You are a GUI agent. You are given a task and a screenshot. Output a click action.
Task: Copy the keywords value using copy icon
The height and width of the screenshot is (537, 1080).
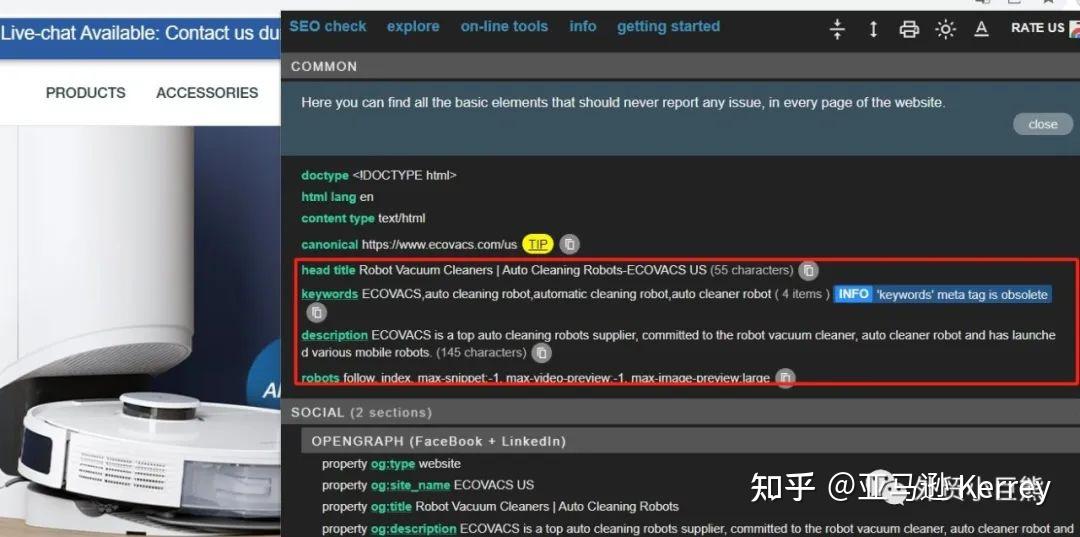(x=317, y=312)
